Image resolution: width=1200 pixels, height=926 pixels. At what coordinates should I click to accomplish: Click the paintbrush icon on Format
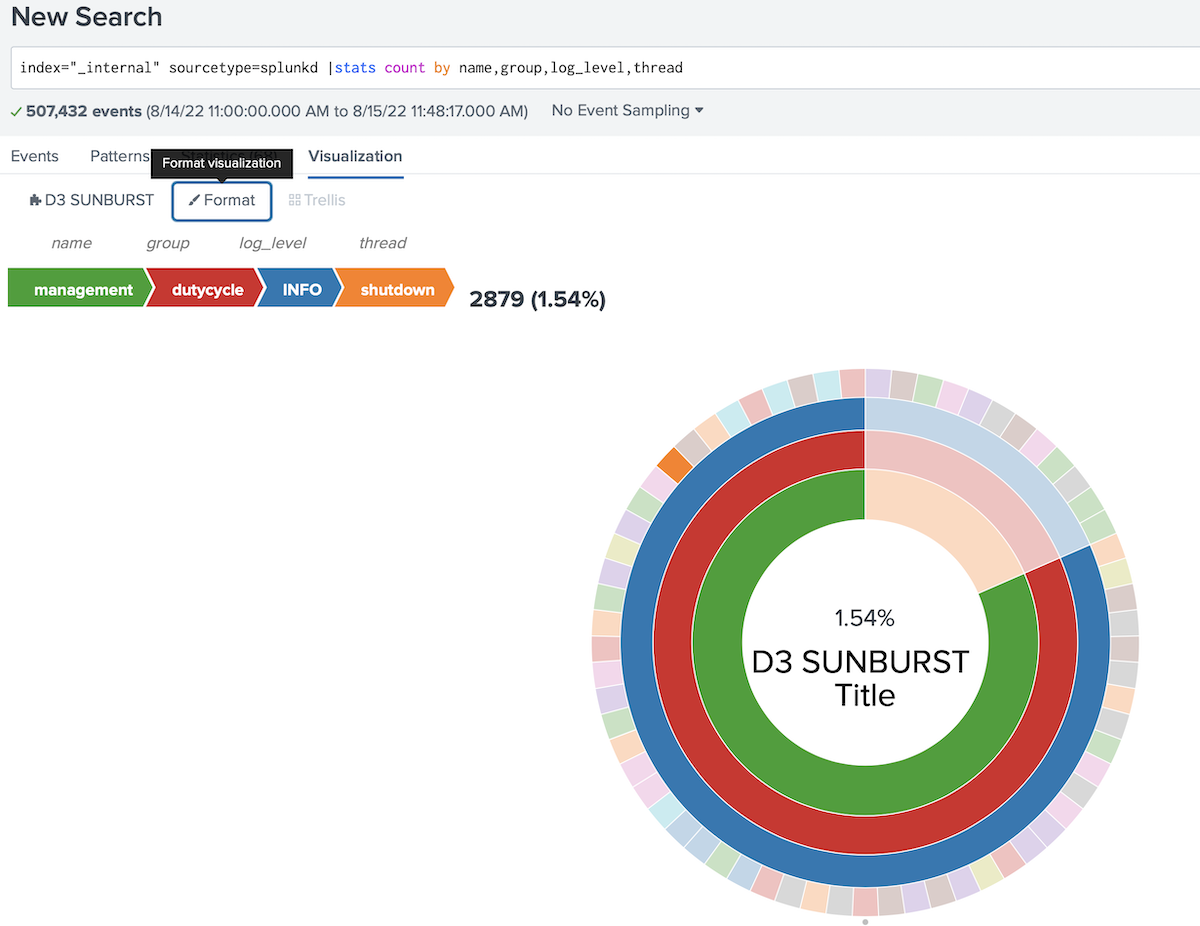(x=195, y=200)
